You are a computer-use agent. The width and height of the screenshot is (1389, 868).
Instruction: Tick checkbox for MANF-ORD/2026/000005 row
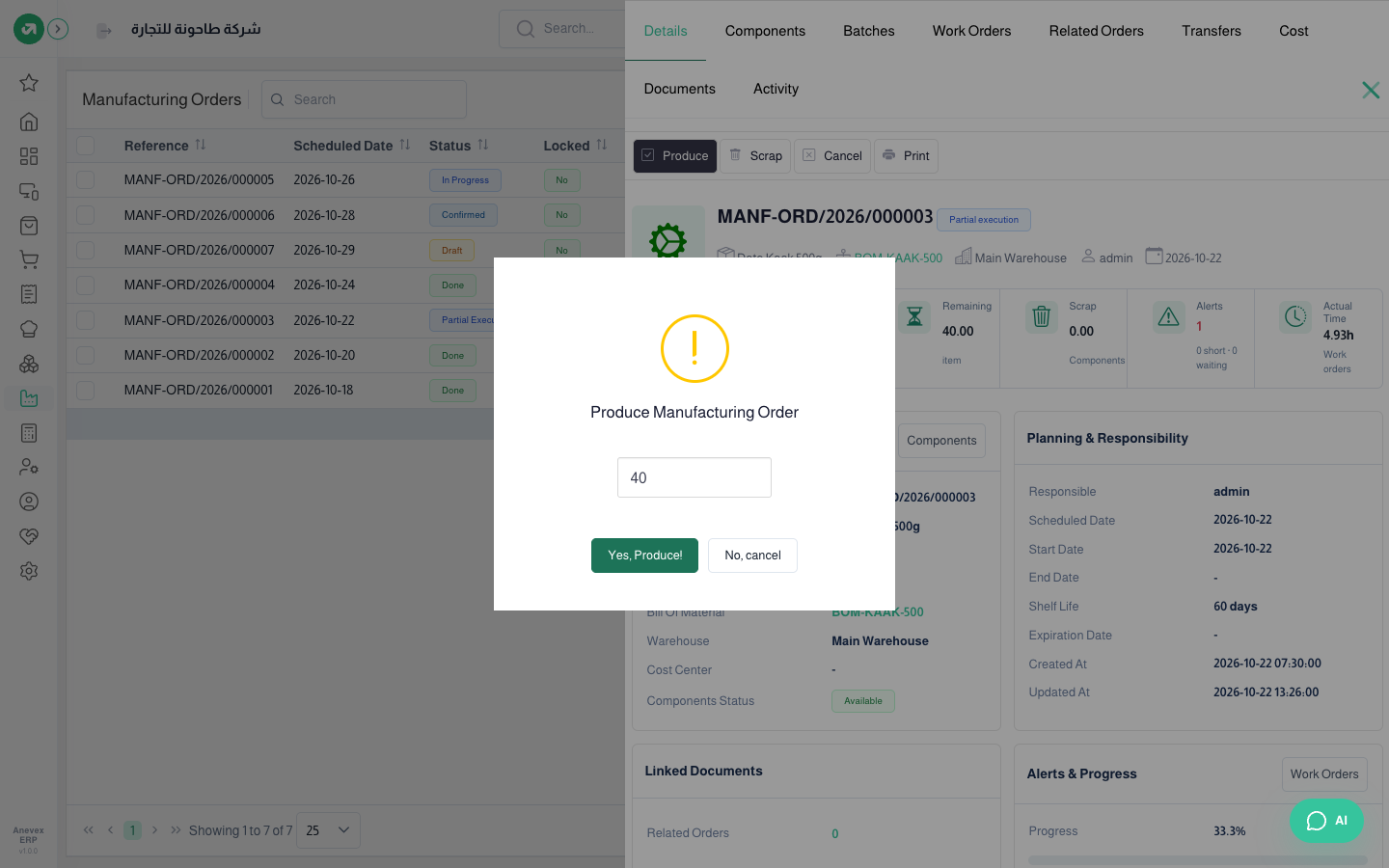86,180
